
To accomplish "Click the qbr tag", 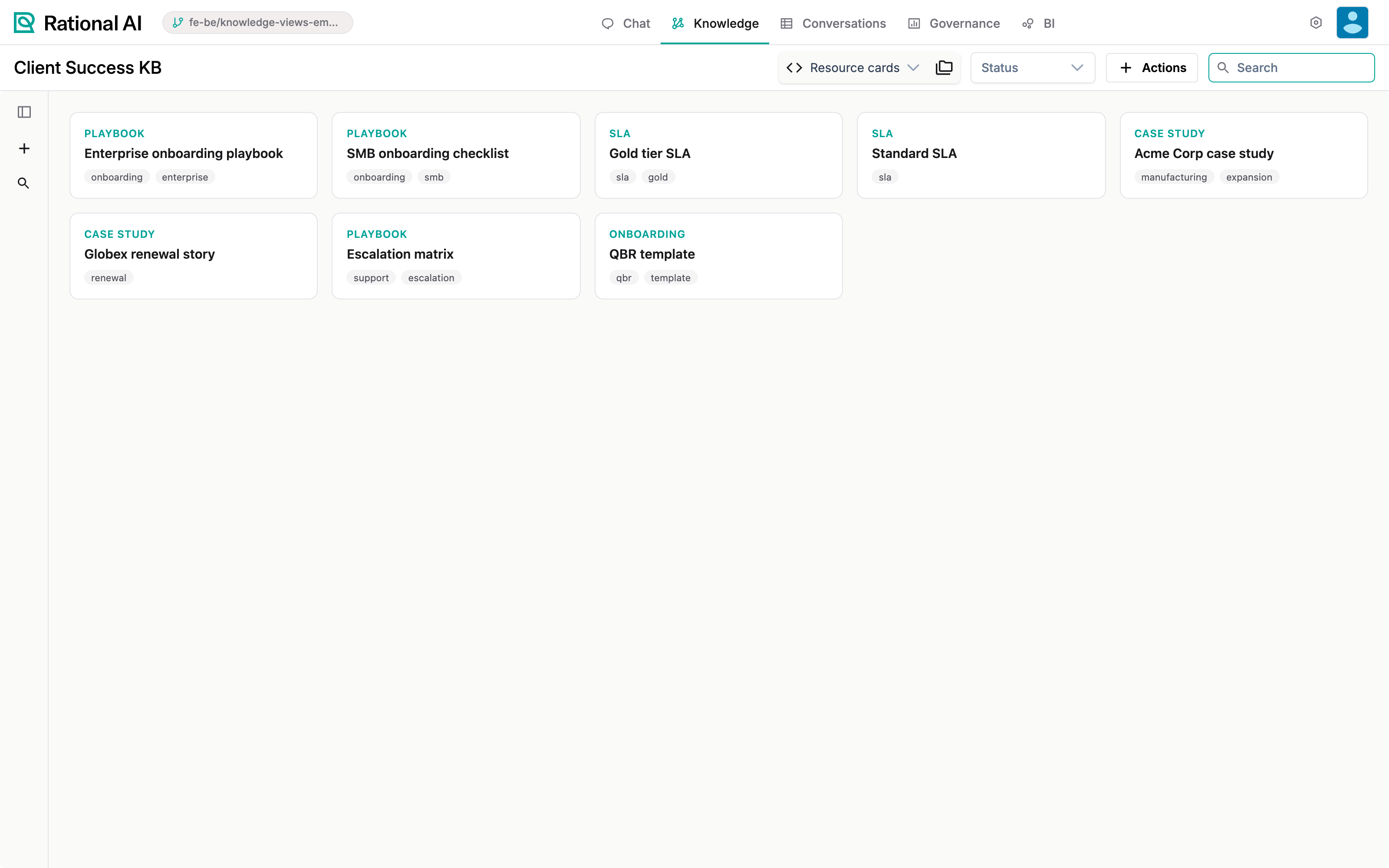I will coord(623,278).
